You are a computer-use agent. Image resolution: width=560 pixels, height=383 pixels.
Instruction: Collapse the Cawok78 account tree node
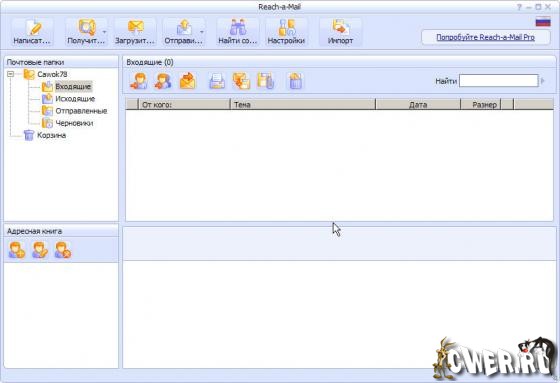coord(11,74)
